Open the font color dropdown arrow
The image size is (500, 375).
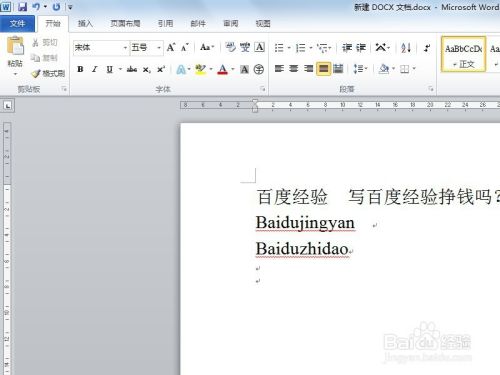click(233, 69)
